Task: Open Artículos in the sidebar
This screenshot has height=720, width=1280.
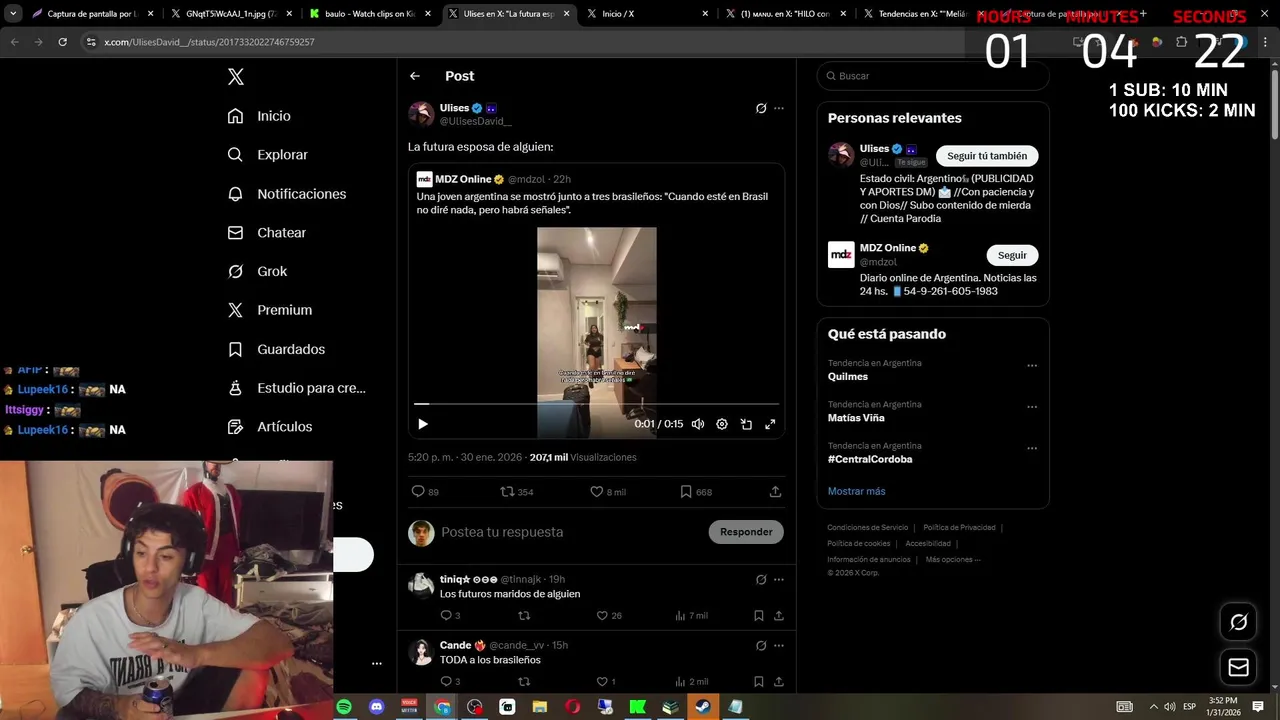Action: click(269, 427)
